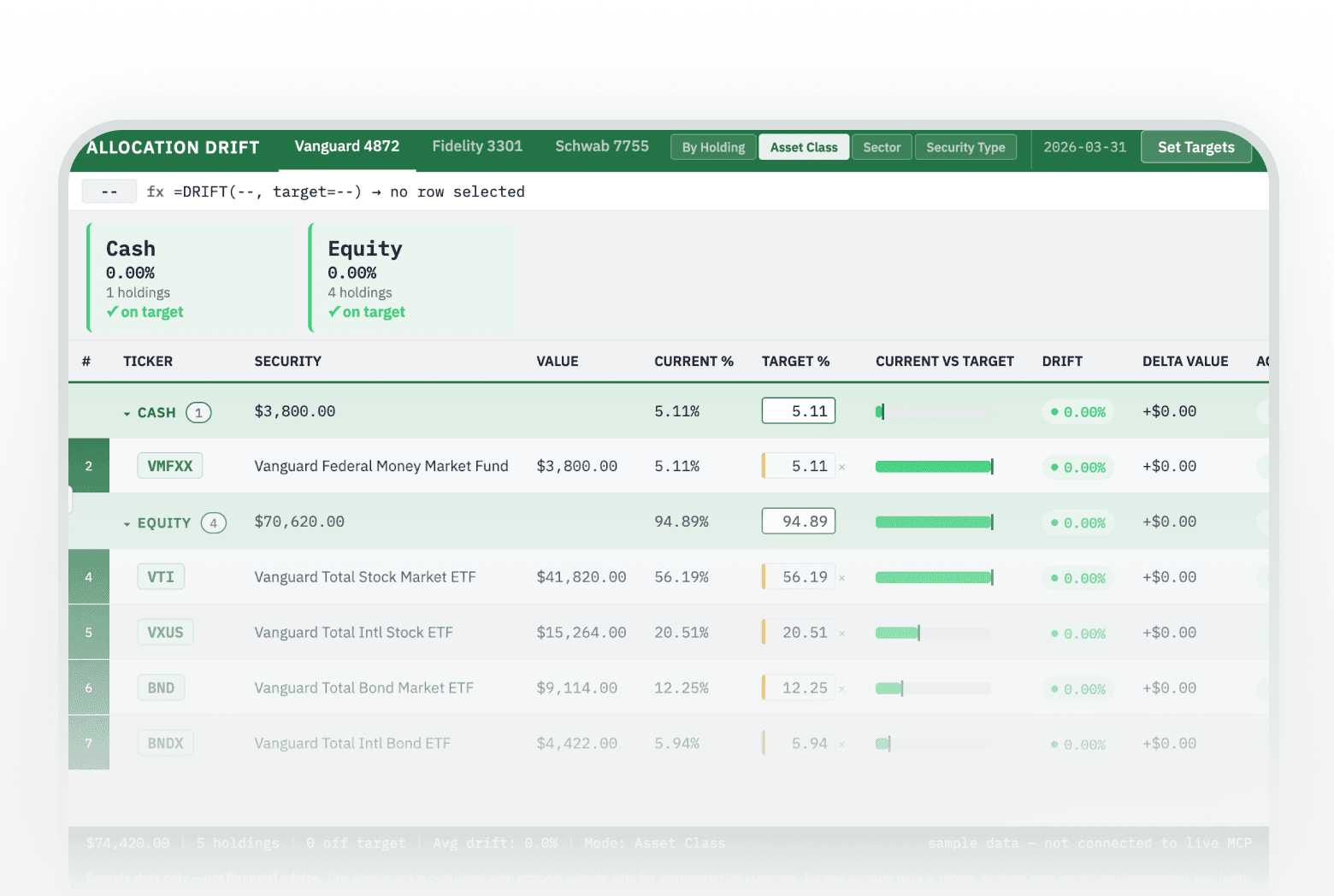Screen dimensions: 1334x896
Task: Edit BND target percent 12.25
Action: point(798,687)
